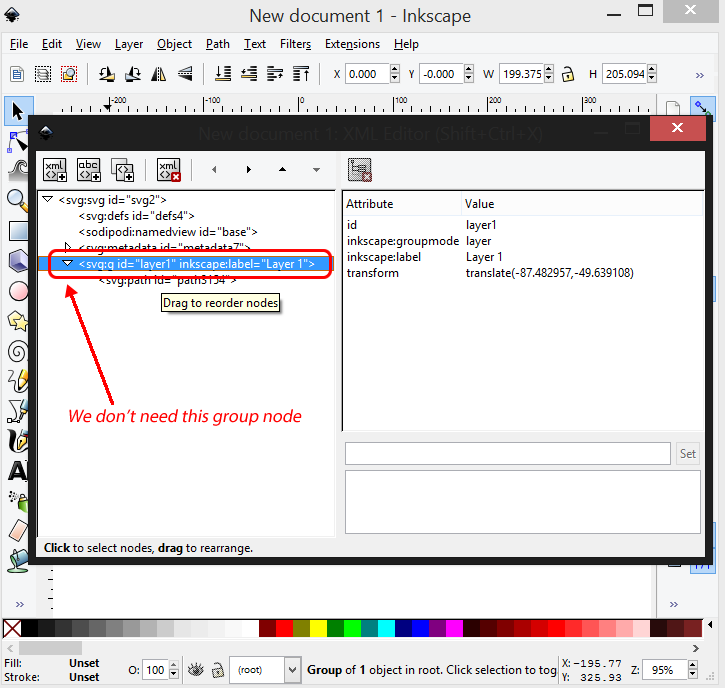Click the Raise node up arrow
The width and height of the screenshot is (725, 688).
(x=283, y=169)
